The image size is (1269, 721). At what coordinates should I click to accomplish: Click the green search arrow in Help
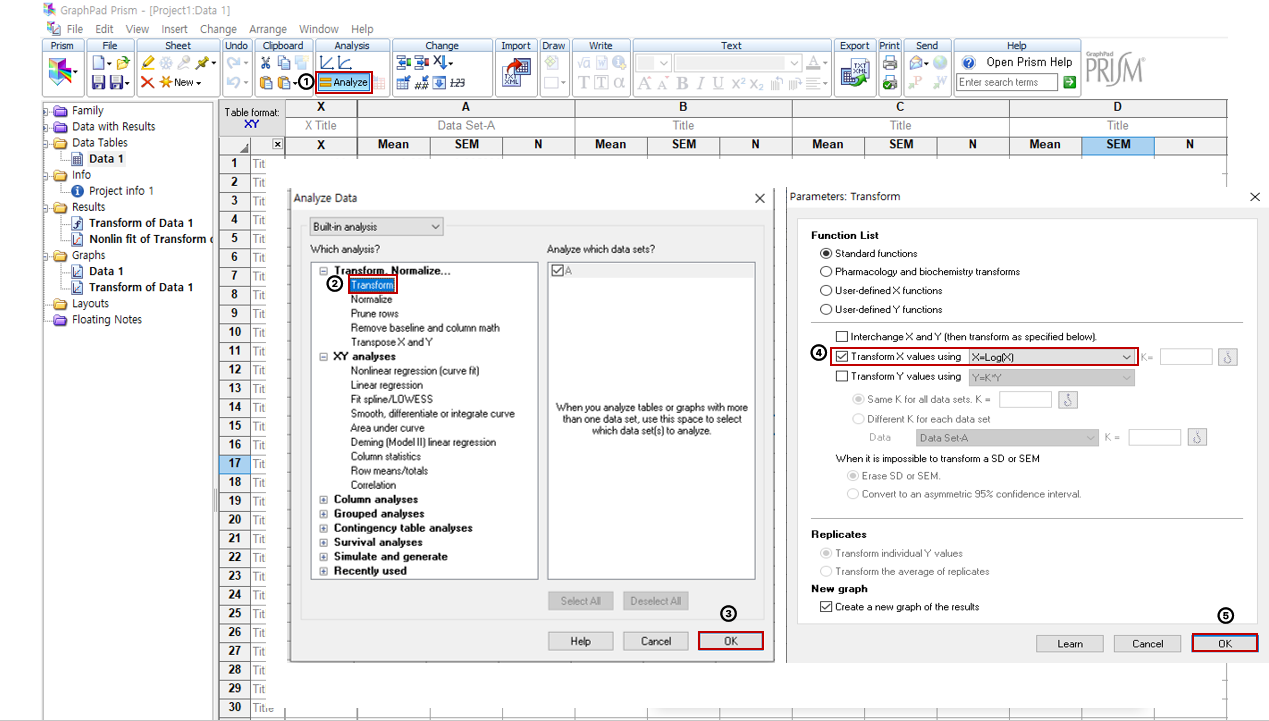tap(1070, 82)
